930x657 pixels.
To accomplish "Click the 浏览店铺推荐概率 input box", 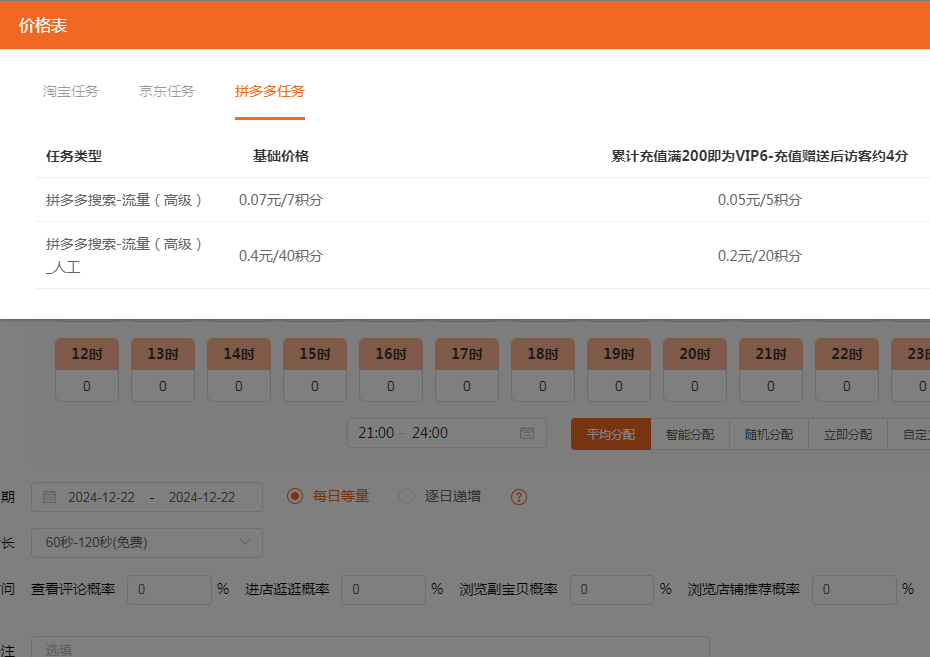I will coord(854,589).
